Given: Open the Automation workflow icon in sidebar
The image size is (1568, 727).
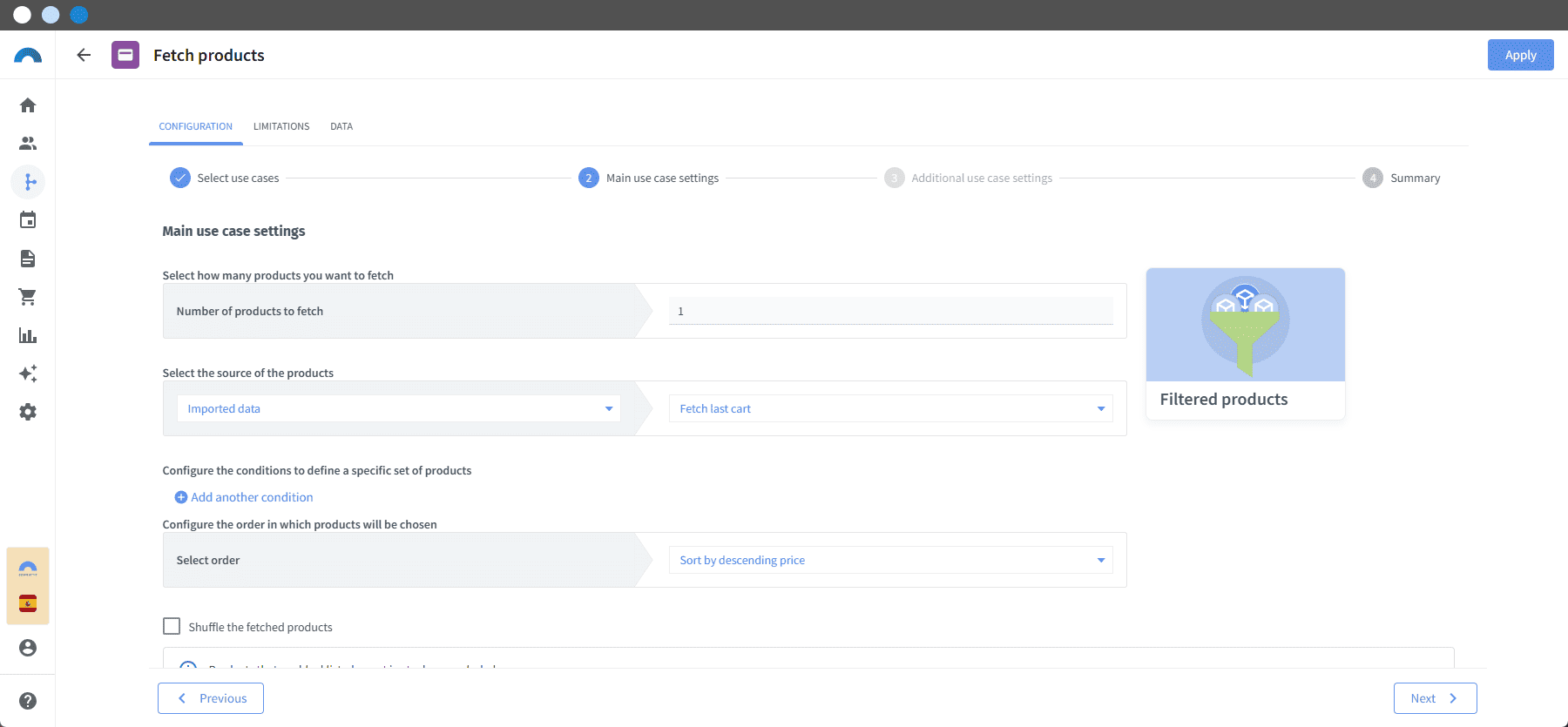Looking at the screenshot, I should (x=28, y=182).
